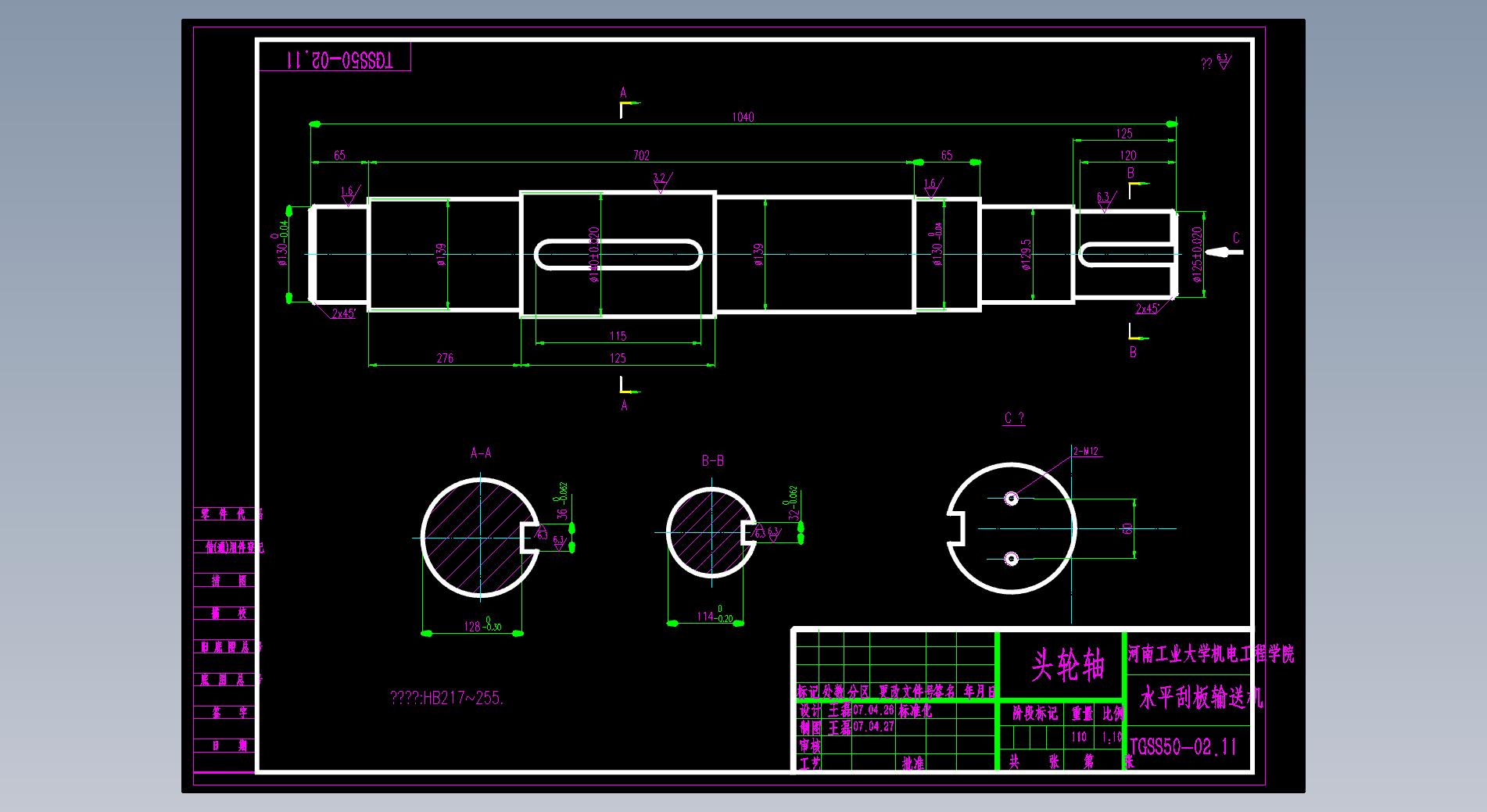Select the '重量' header cell

click(x=1082, y=713)
